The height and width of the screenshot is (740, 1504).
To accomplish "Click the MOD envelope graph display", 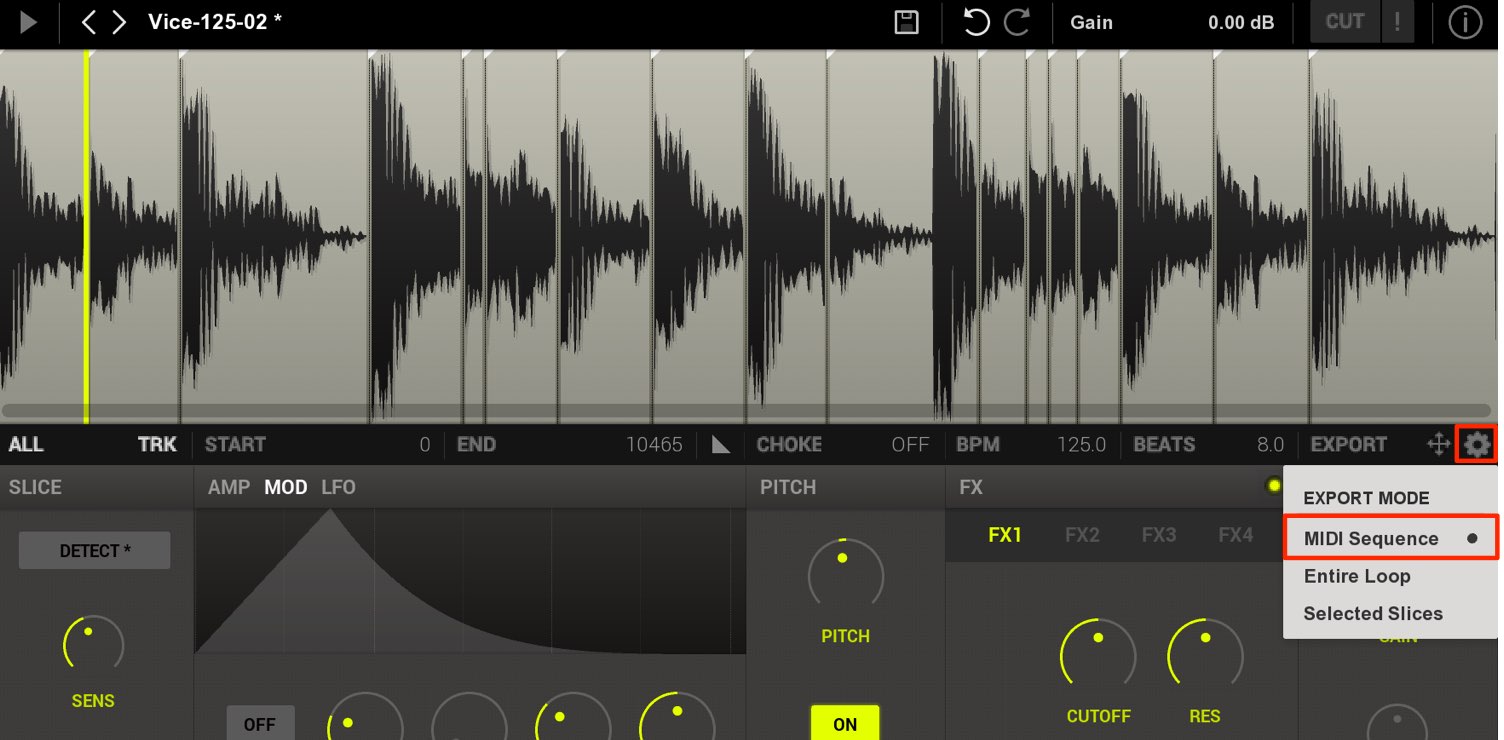I will (x=470, y=581).
